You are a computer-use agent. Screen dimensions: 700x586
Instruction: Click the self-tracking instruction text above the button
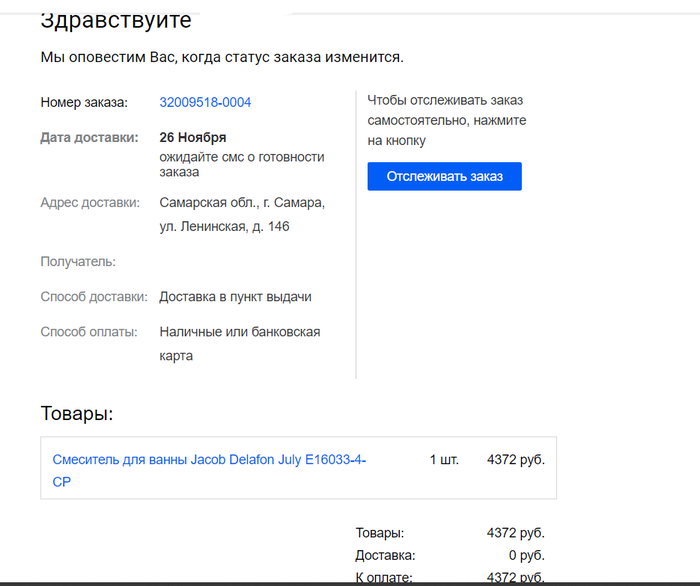coord(446,120)
